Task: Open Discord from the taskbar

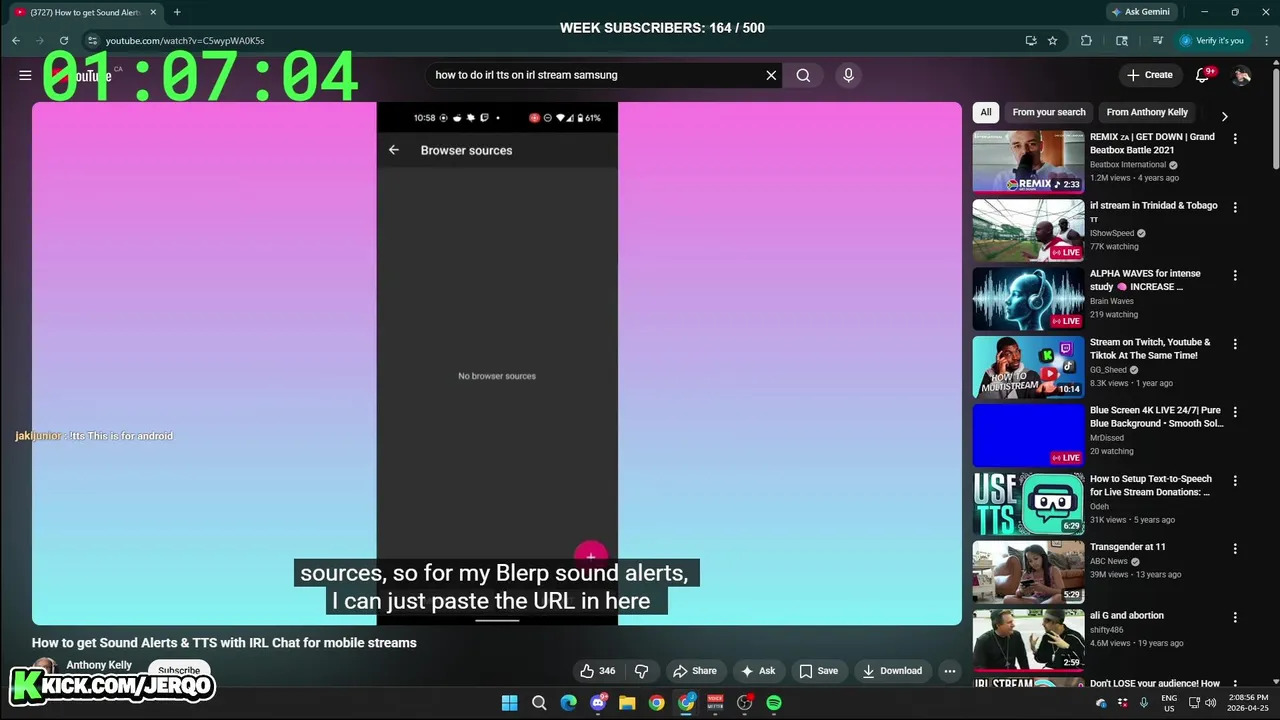Action: point(598,703)
